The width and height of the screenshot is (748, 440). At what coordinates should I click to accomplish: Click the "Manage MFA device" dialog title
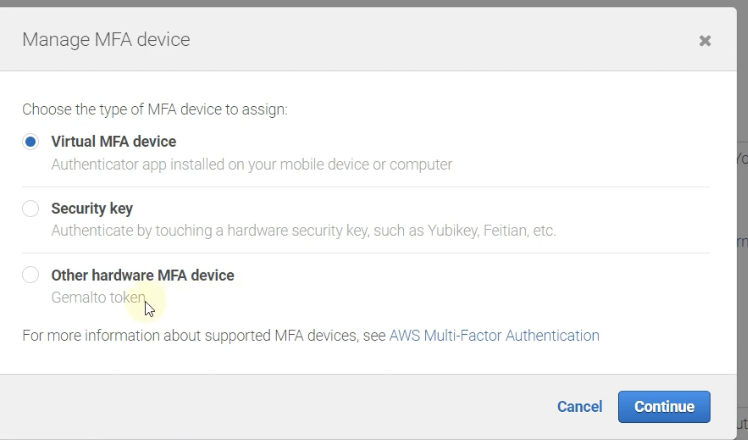coord(106,40)
